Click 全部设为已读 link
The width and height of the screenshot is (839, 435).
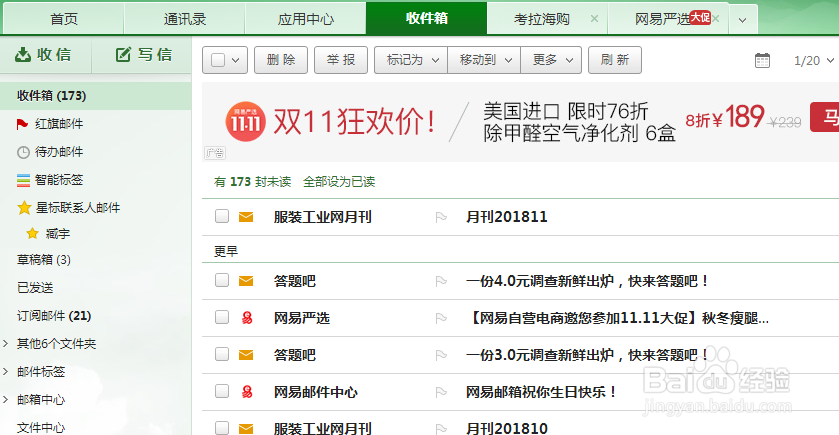click(x=339, y=182)
